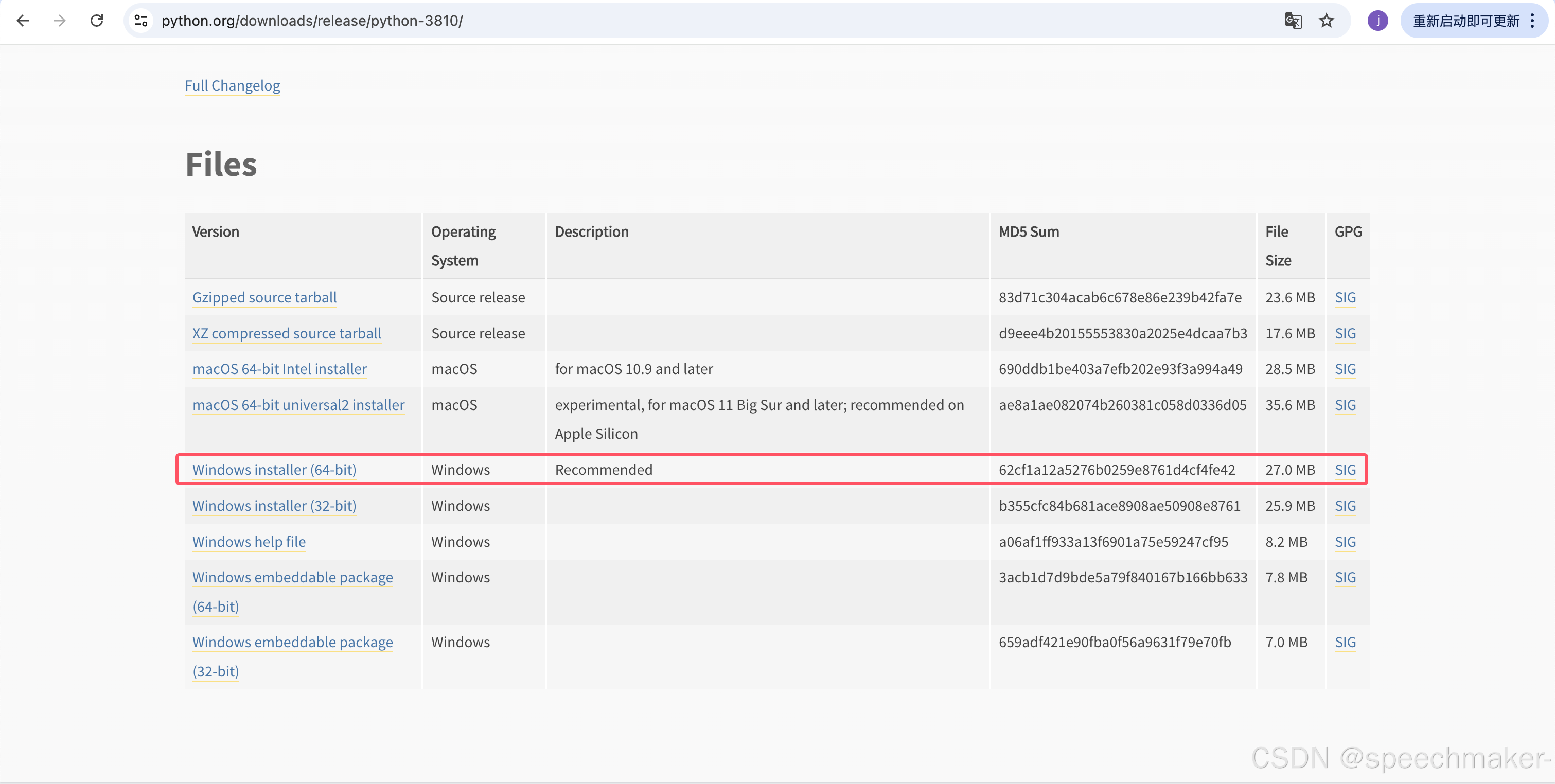Viewport: 1555px width, 784px height.
Task: Download Gzipped source tarball
Action: 264,297
